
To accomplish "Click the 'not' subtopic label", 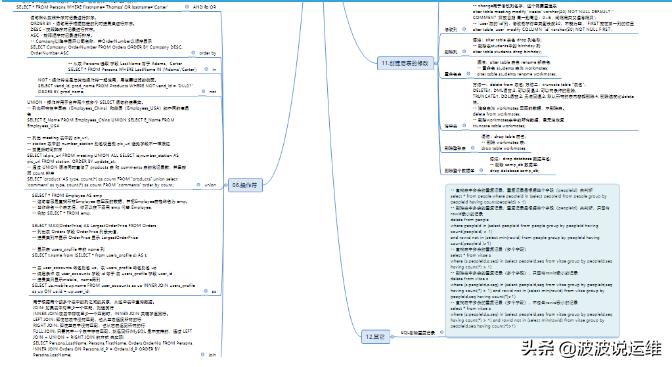I will click(x=212, y=92).
